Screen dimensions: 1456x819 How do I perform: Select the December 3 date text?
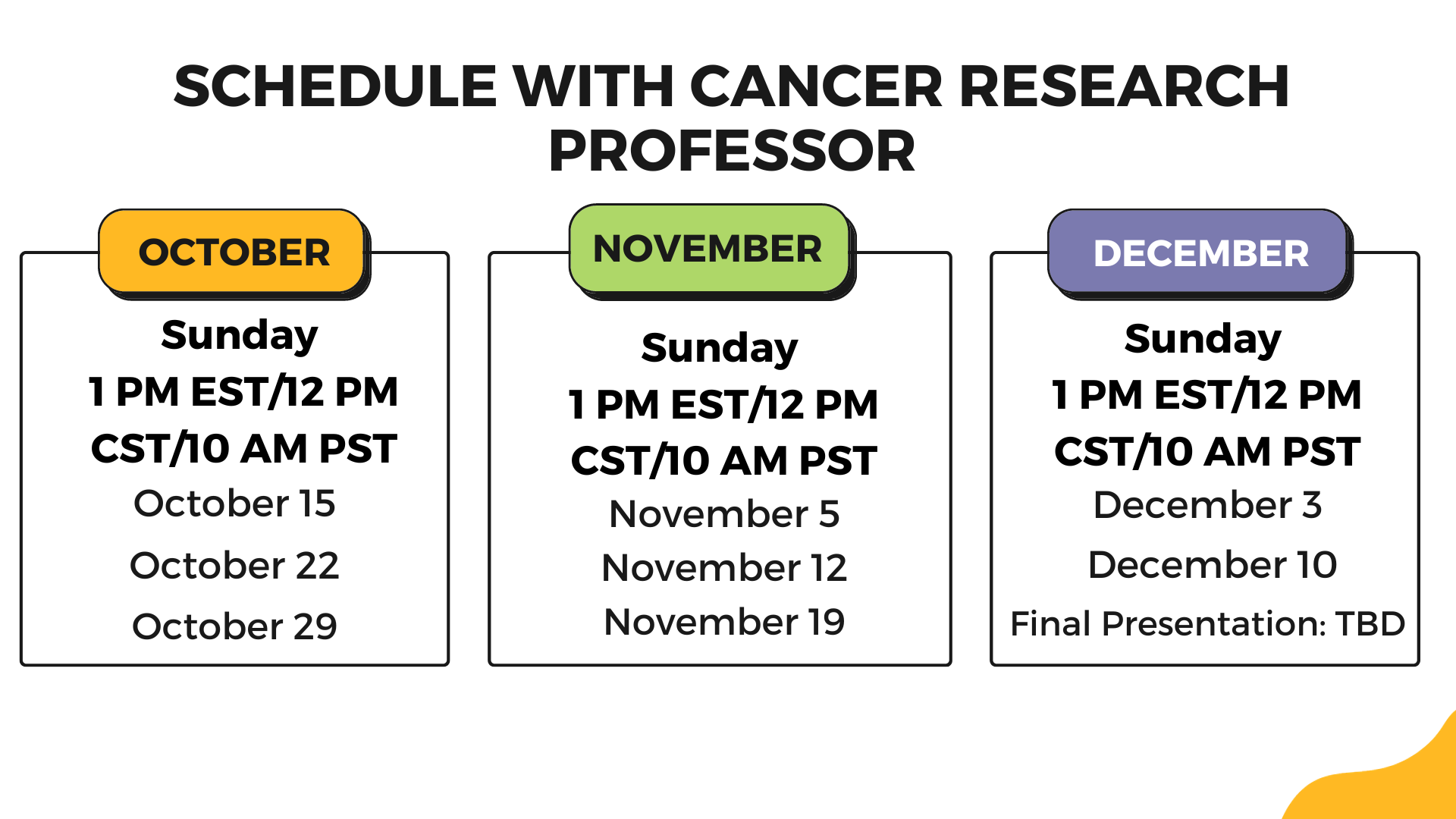pyautogui.click(x=1207, y=505)
